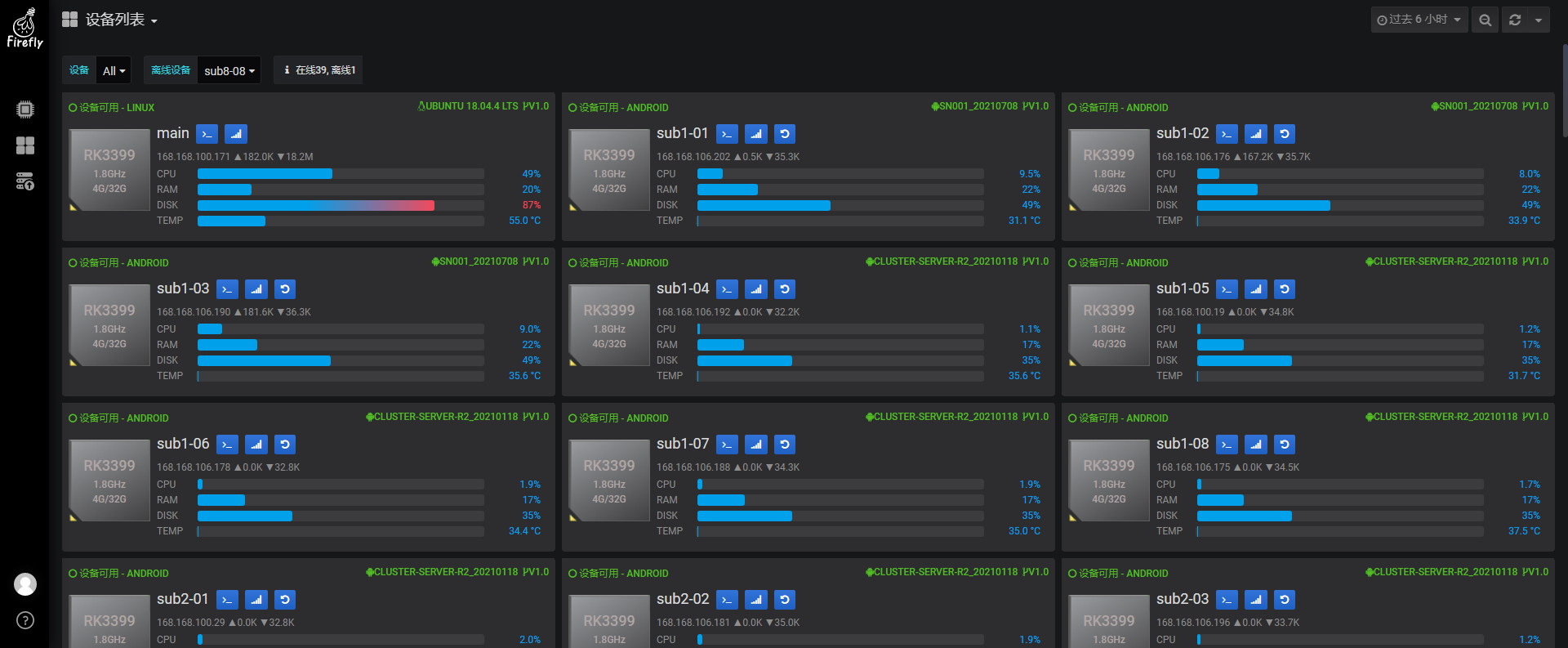Click IP address 168.168.100.171
Screen dimensions: 1568x648
click(194, 157)
